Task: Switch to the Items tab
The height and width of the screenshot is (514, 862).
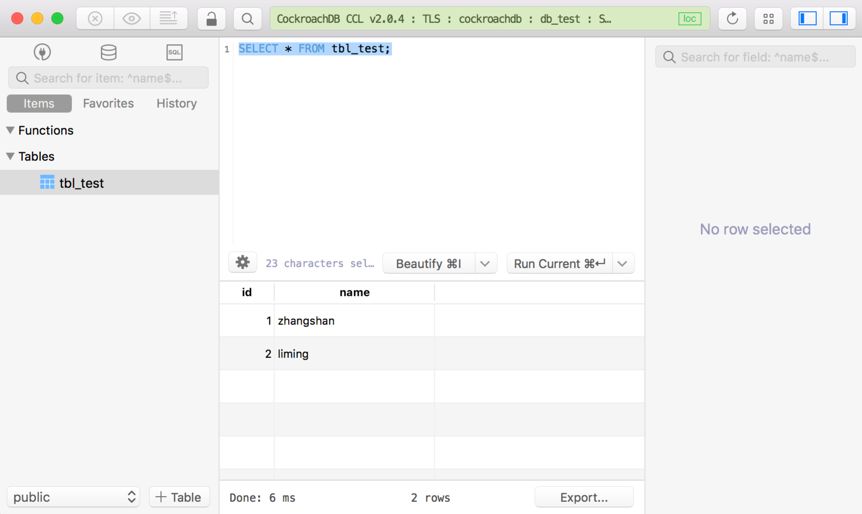Action: pyautogui.click(x=39, y=103)
